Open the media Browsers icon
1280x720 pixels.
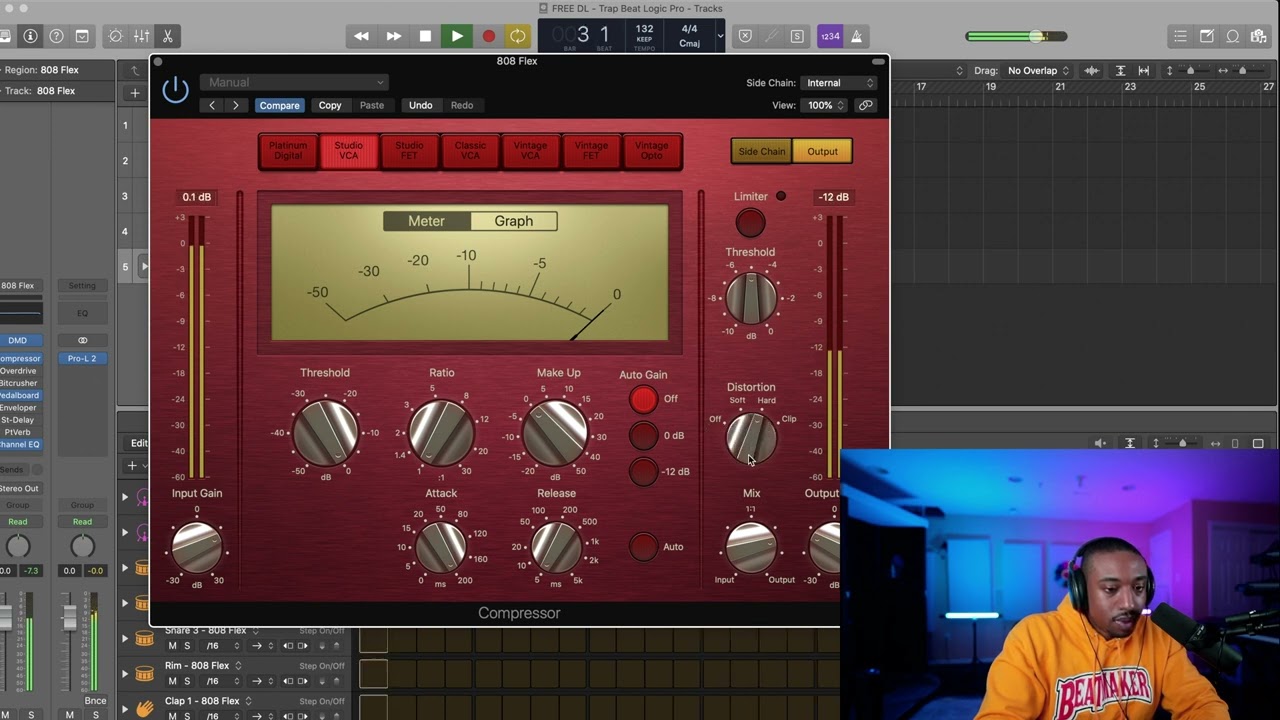point(1259,36)
